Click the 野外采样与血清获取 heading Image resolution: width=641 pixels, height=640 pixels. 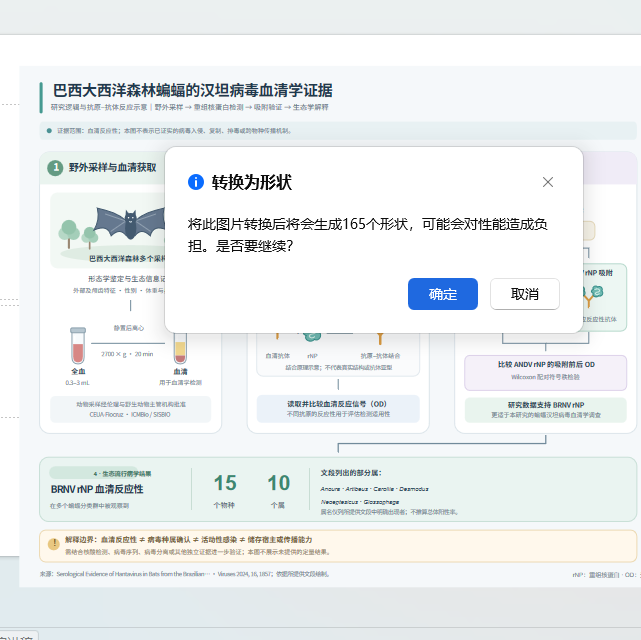[112, 168]
